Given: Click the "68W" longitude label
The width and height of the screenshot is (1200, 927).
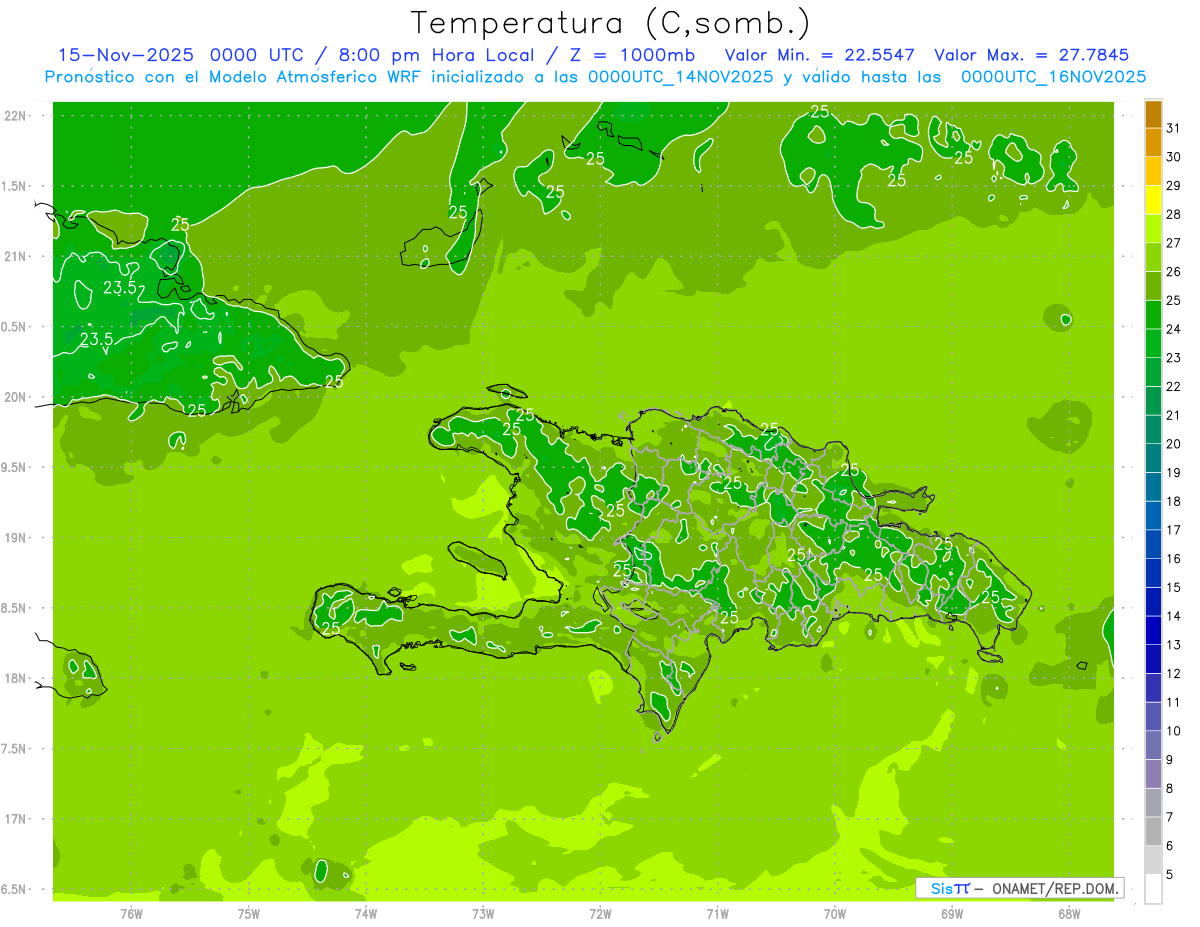Looking at the screenshot, I should [x=1069, y=914].
